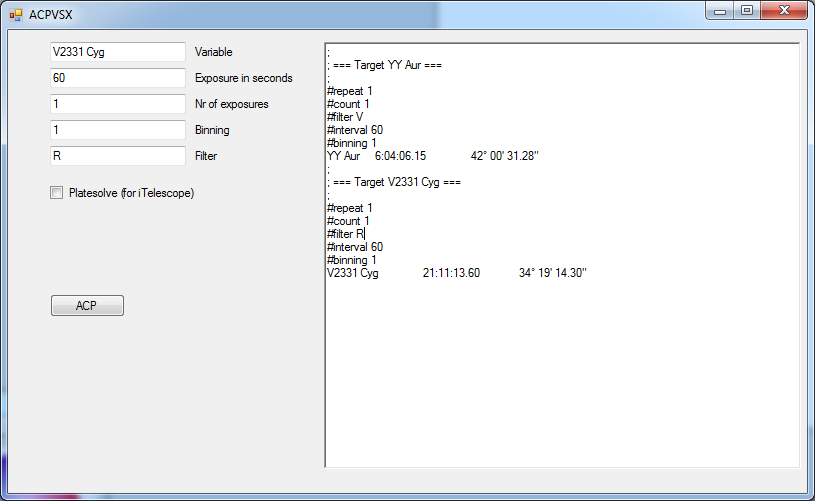The height and width of the screenshot is (501, 815).
Task: Click the 'Exposure in seconds' label
Action: coord(244,78)
